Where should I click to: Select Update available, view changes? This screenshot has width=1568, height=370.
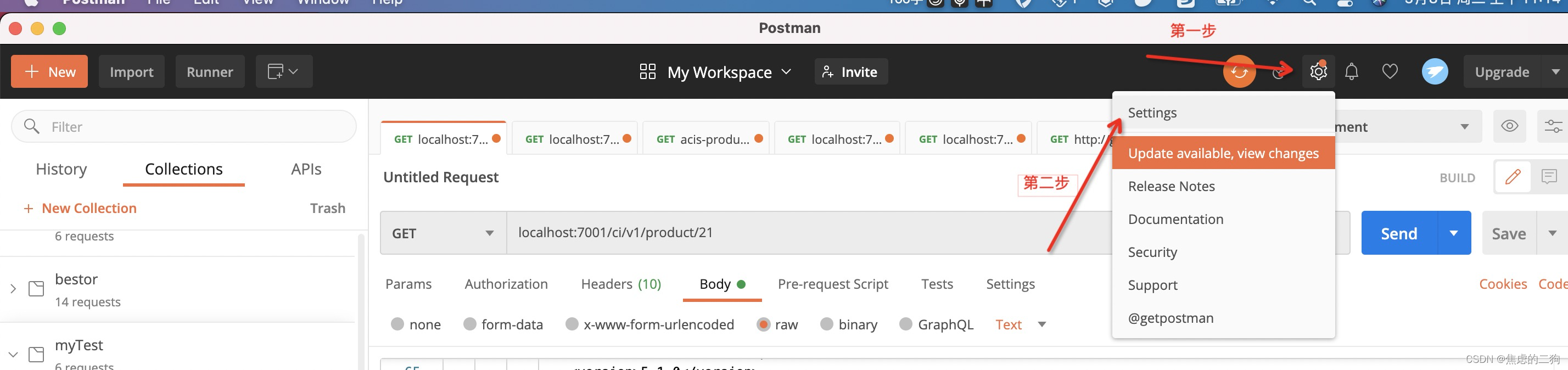coord(1223,153)
